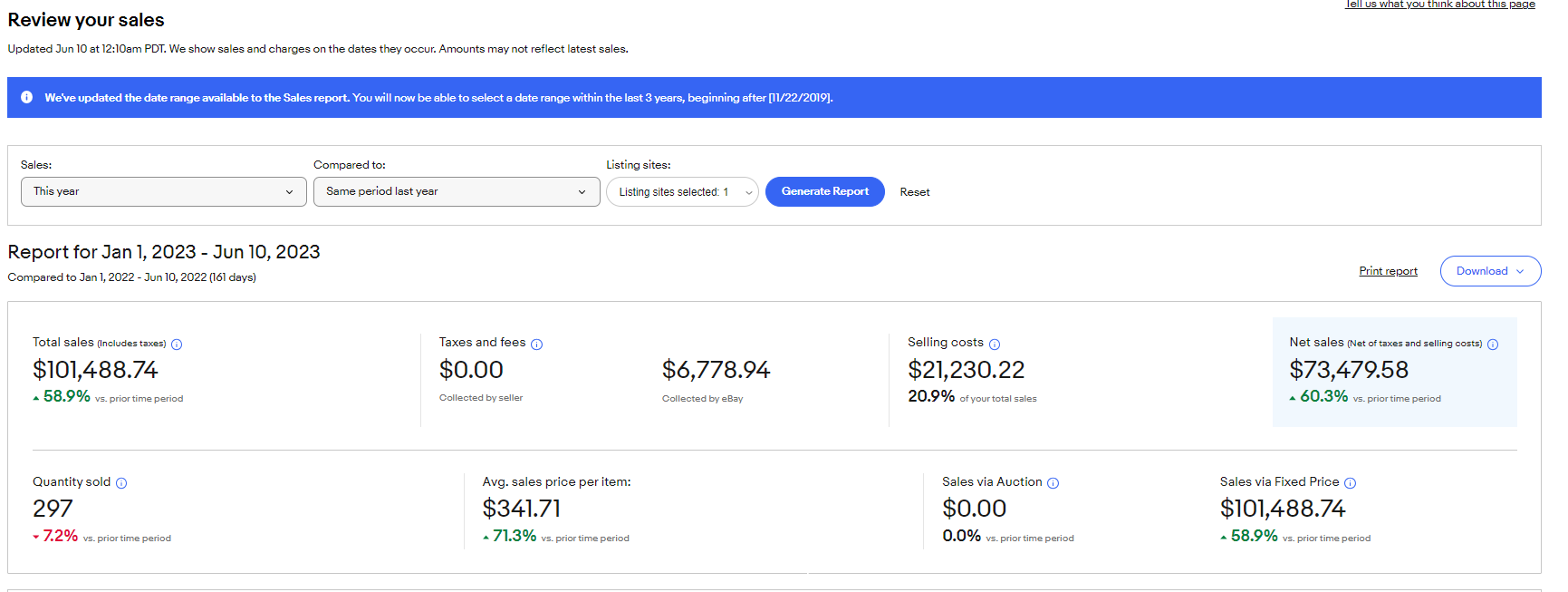
Task: Reset the report filters
Action: click(915, 192)
